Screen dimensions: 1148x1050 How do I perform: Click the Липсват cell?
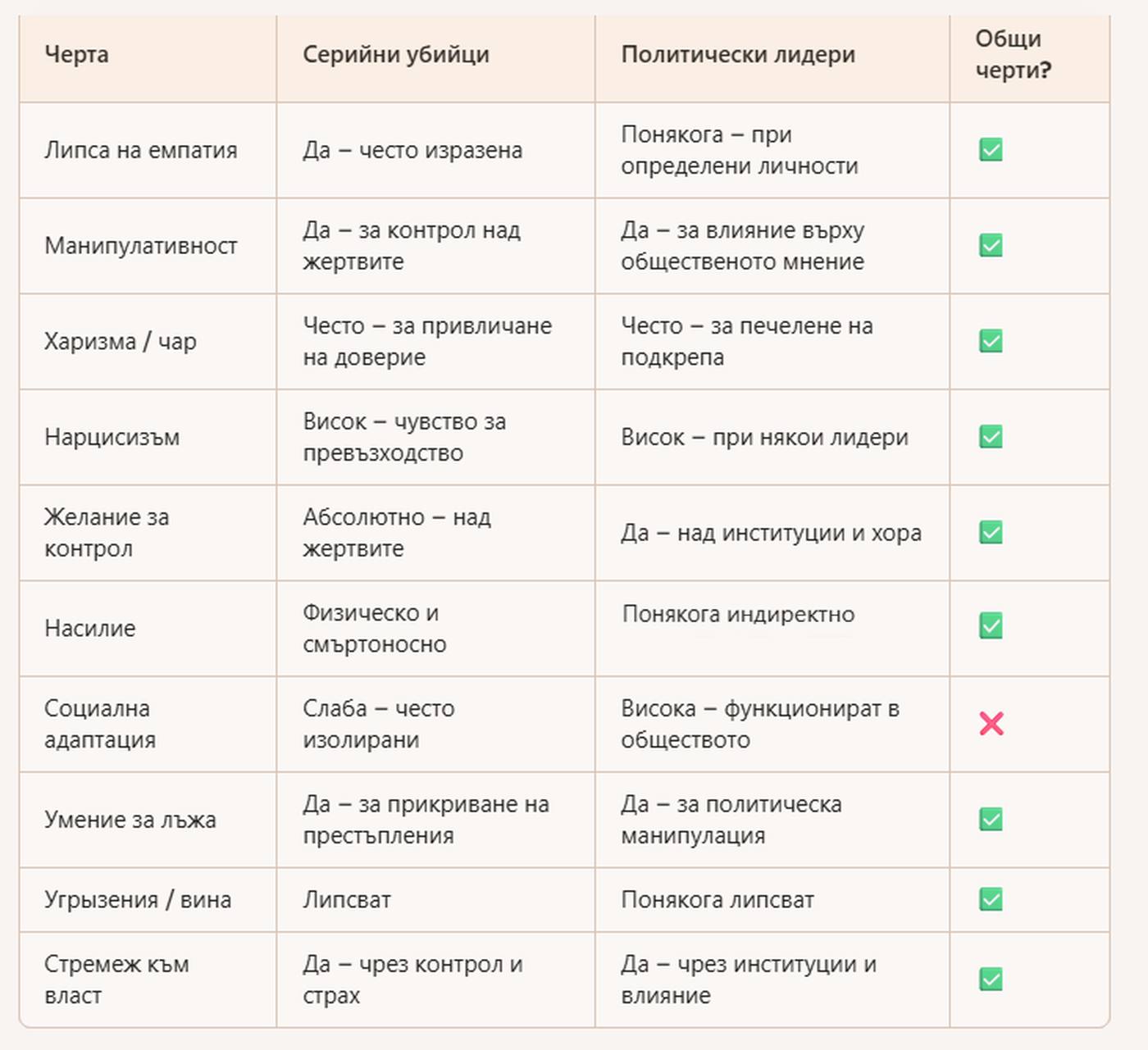[347, 900]
